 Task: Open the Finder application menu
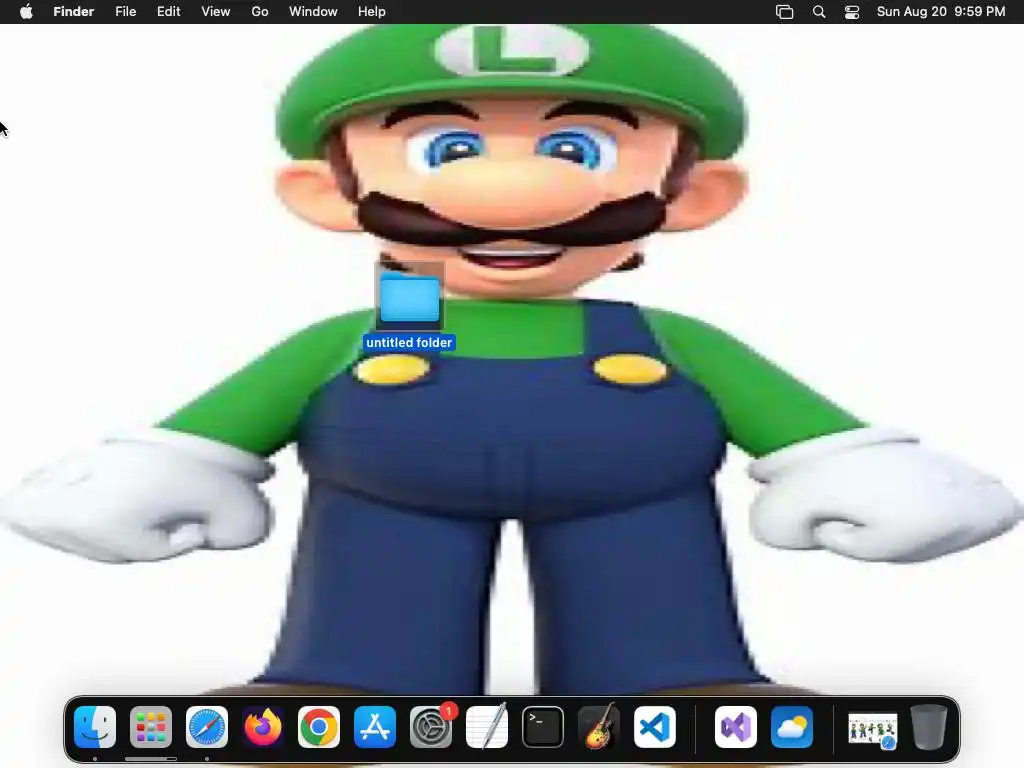74,12
